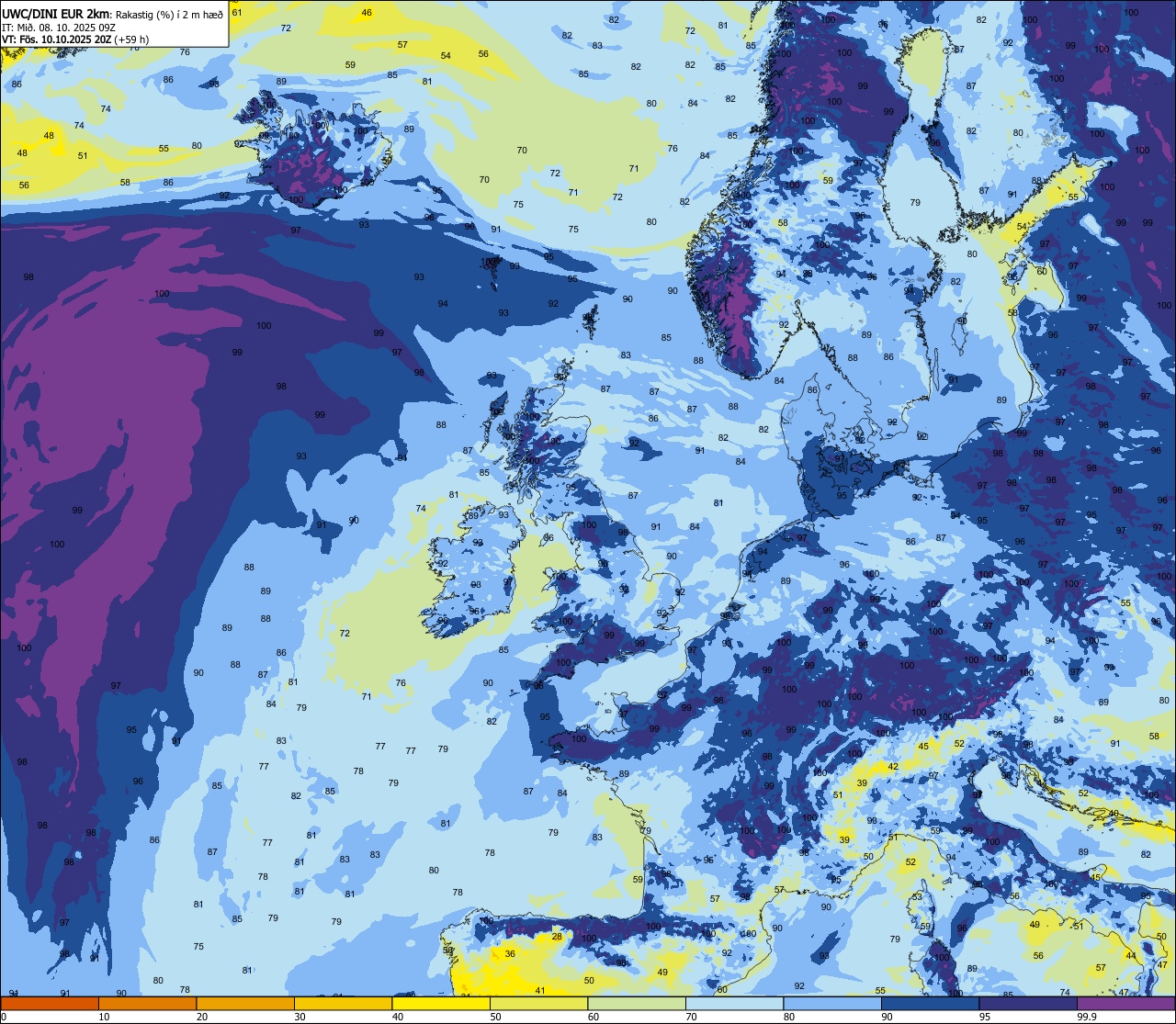Click the "IT: Mið. 08. 10. 2025 09Z" line

(59, 27)
